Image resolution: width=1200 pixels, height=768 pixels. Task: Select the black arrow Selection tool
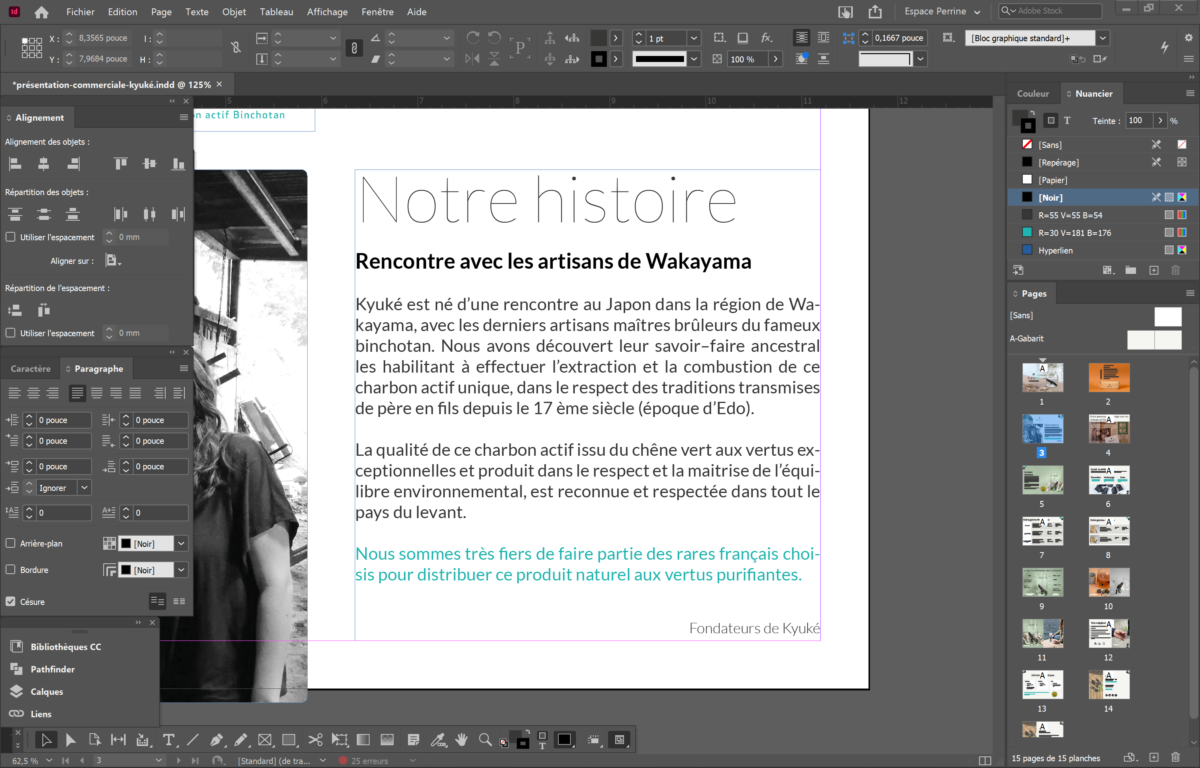point(45,740)
